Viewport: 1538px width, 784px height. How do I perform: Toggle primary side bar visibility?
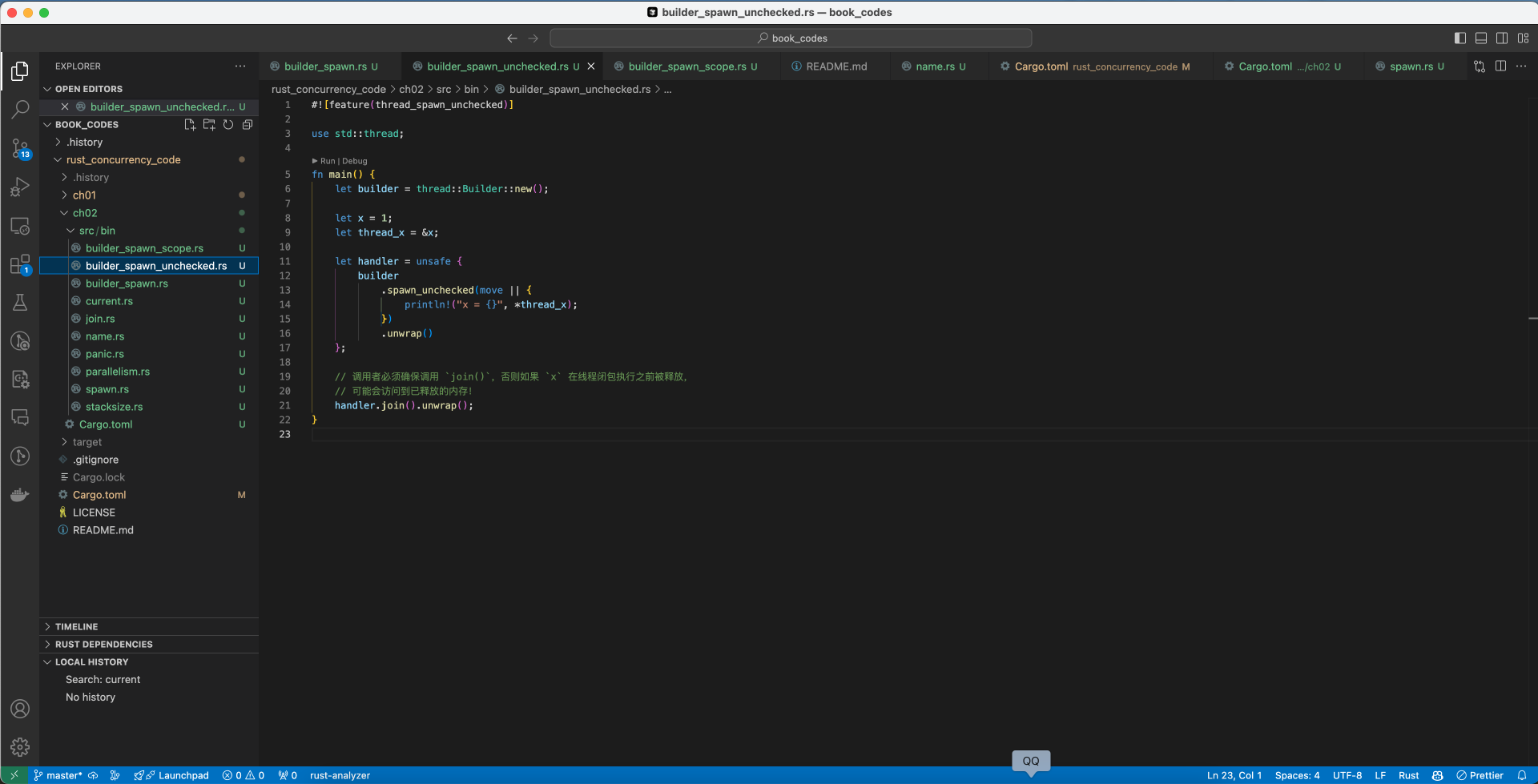(1460, 38)
